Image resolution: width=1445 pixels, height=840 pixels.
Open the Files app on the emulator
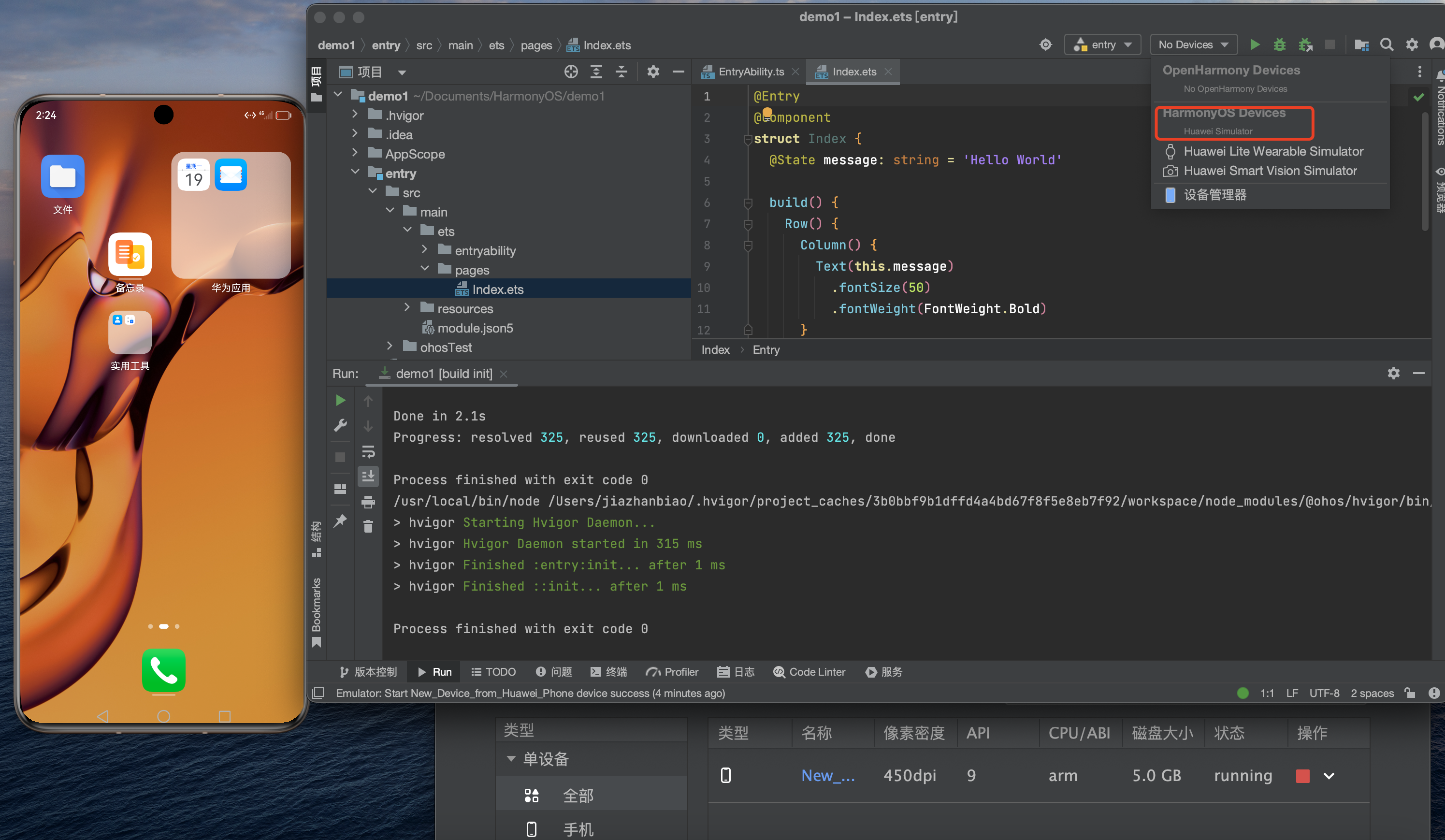62,176
